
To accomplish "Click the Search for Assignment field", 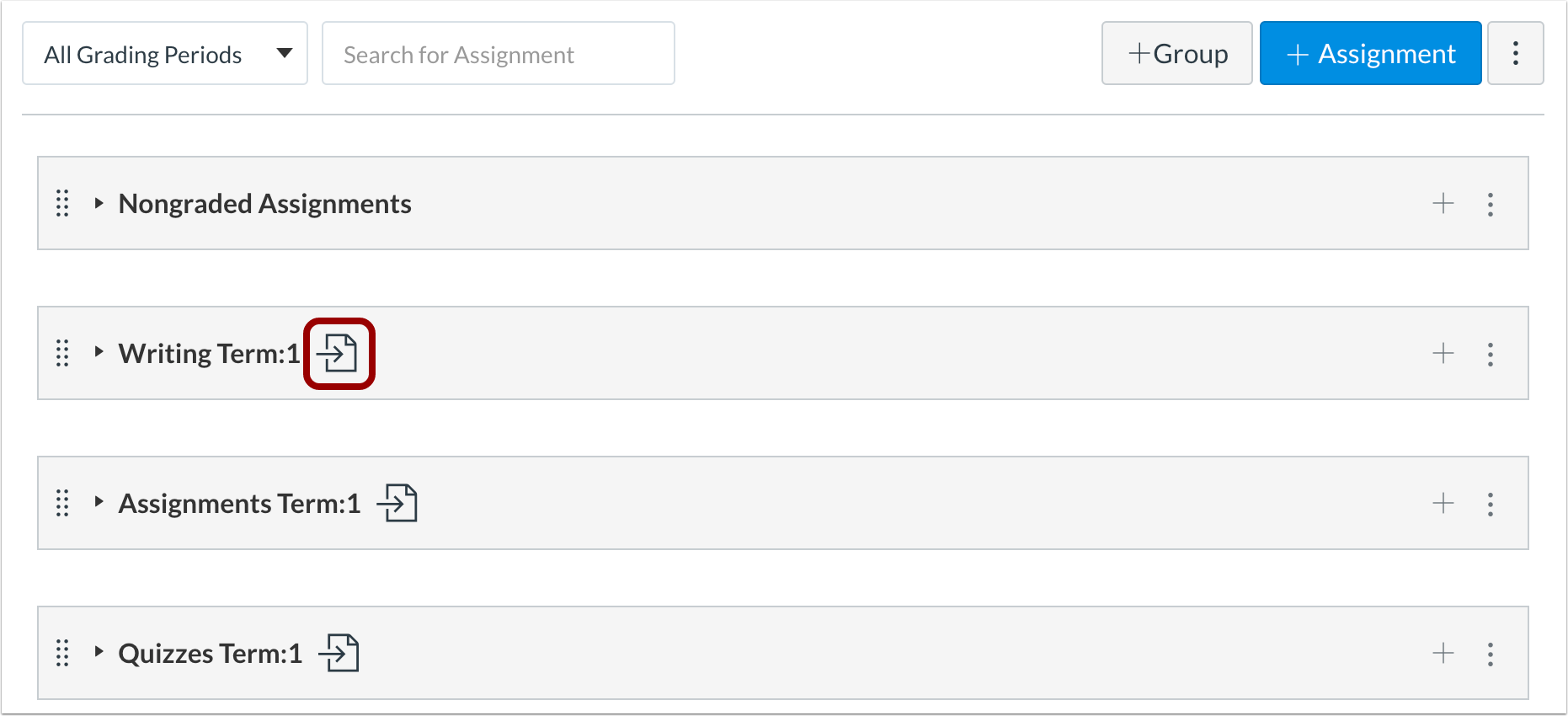I will 498,53.
